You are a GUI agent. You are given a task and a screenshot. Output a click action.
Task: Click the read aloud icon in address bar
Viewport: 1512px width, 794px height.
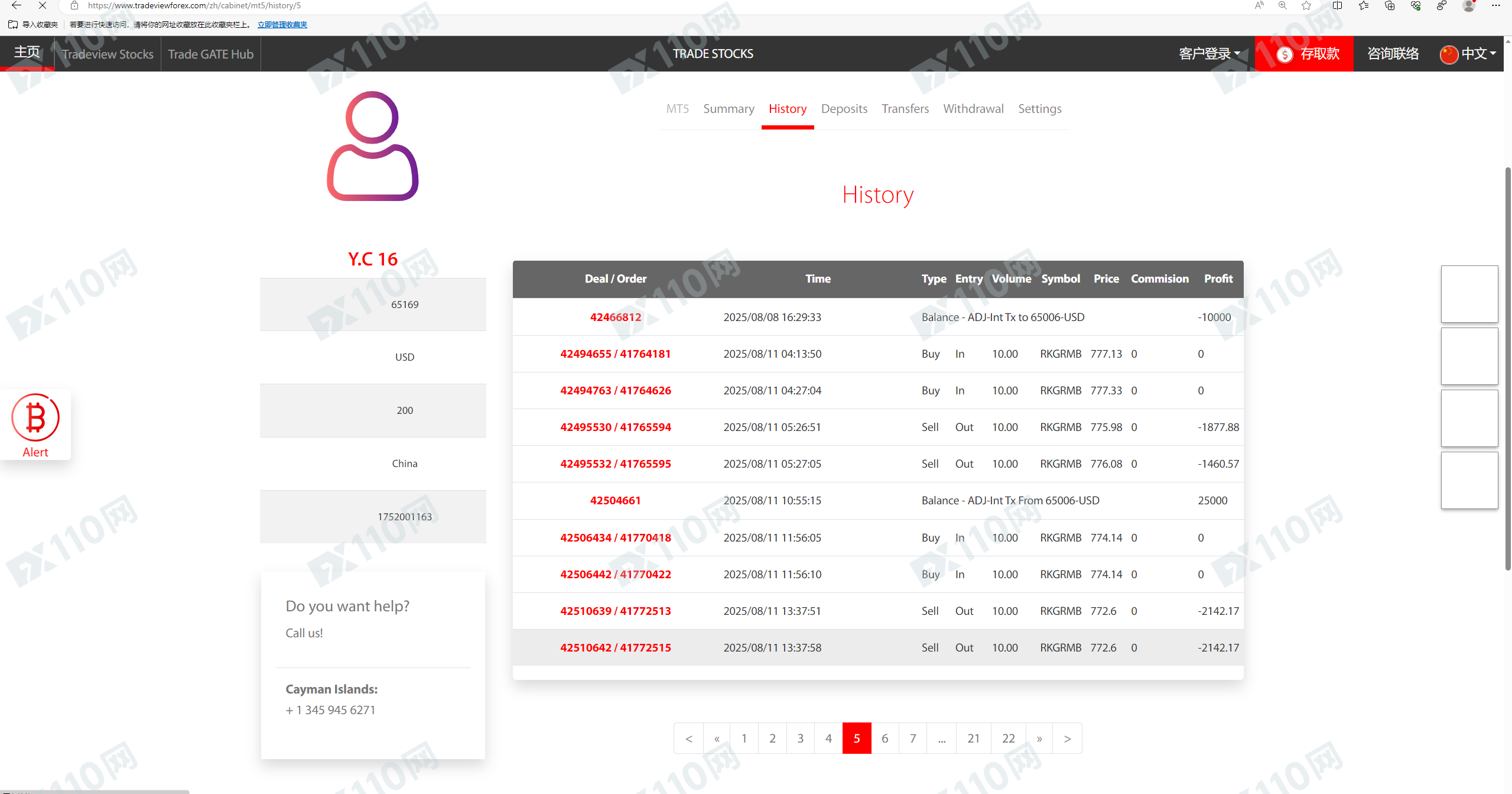coord(1259,6)
